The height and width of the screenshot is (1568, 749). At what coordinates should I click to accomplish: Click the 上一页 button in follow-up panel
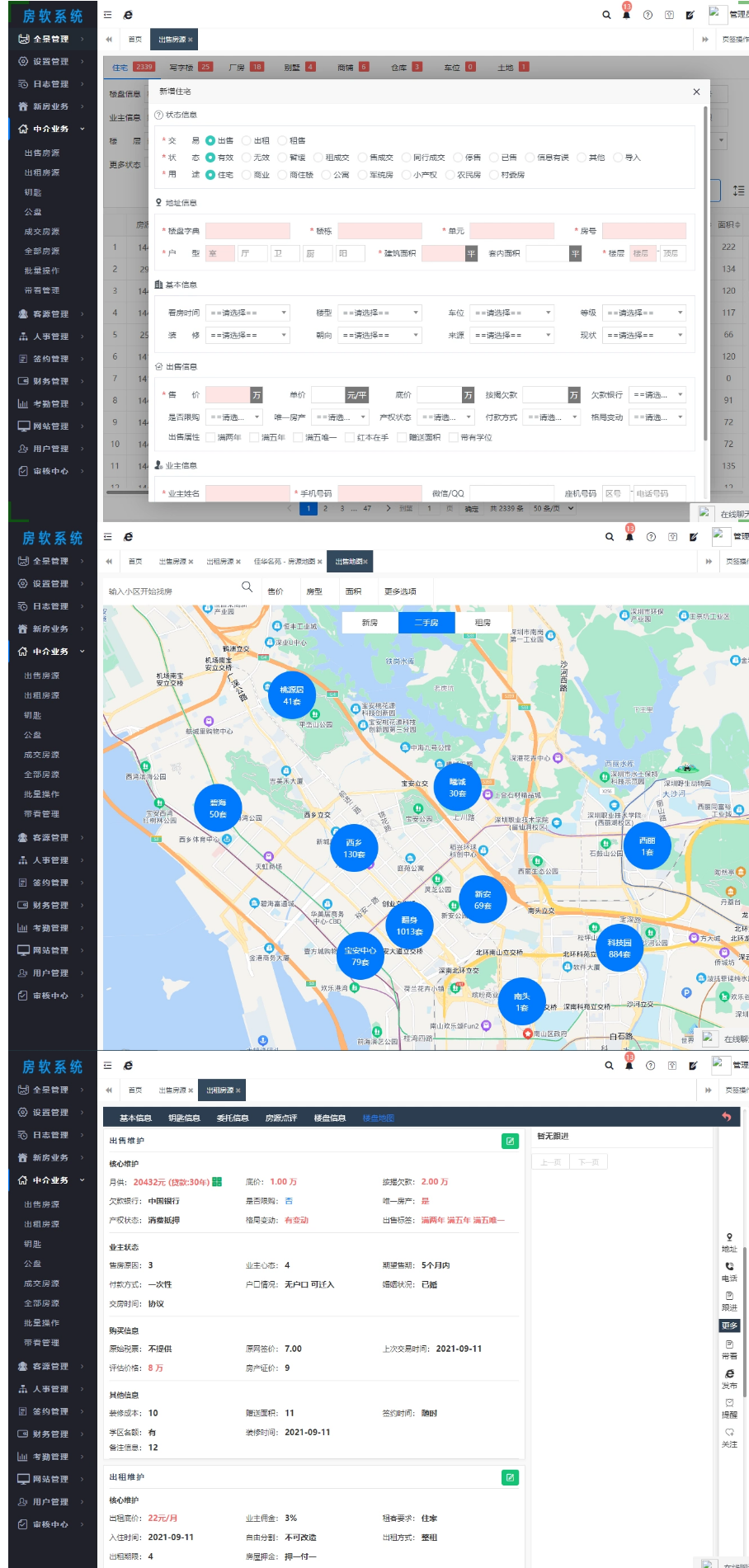550,1162
